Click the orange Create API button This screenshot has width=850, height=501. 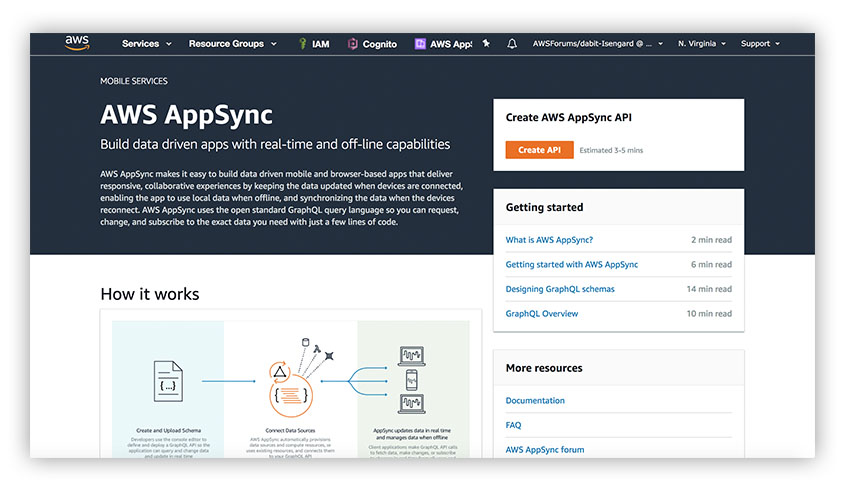pos(539,150)
